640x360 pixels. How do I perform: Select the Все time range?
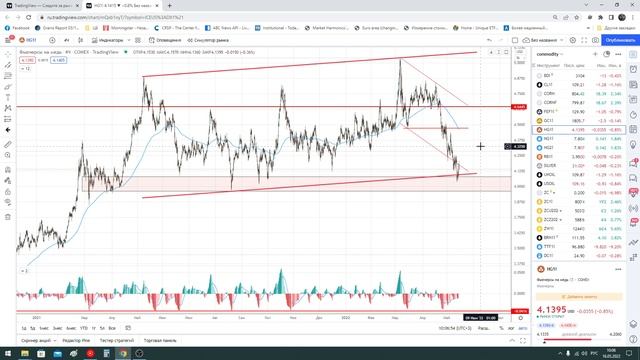tap(112, 328)
